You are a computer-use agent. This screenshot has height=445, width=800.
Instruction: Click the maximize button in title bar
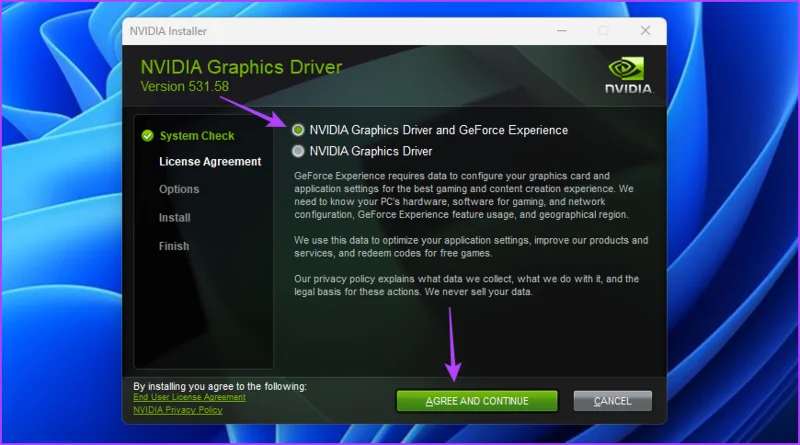(x=604, y=31)
